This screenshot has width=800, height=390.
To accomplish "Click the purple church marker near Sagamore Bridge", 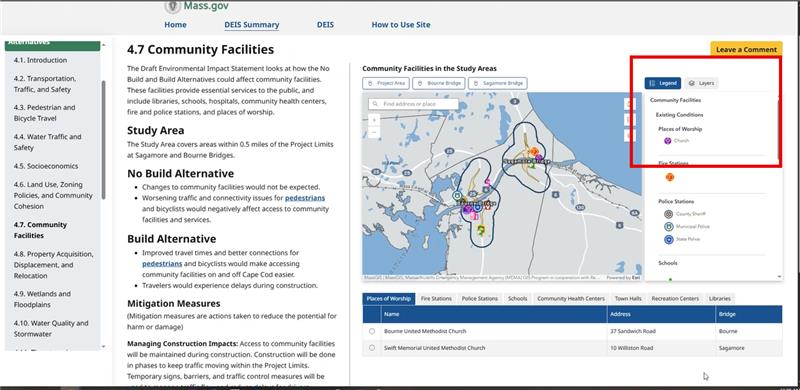I will pos(539,158).
